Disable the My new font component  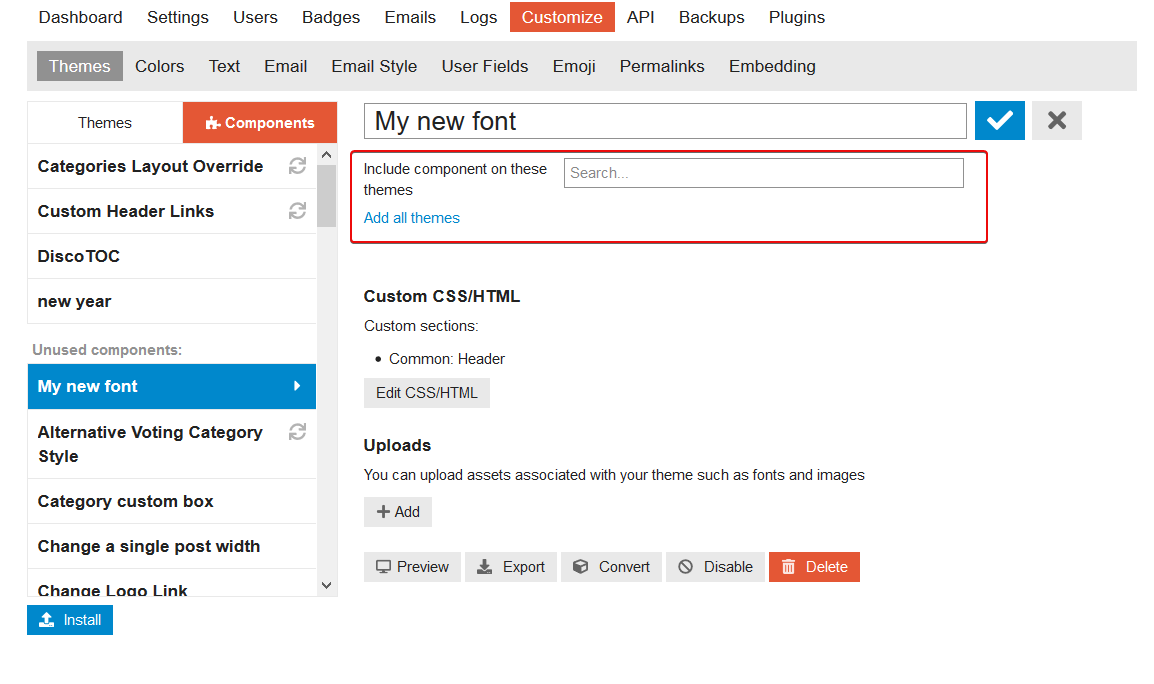(715, 567)
